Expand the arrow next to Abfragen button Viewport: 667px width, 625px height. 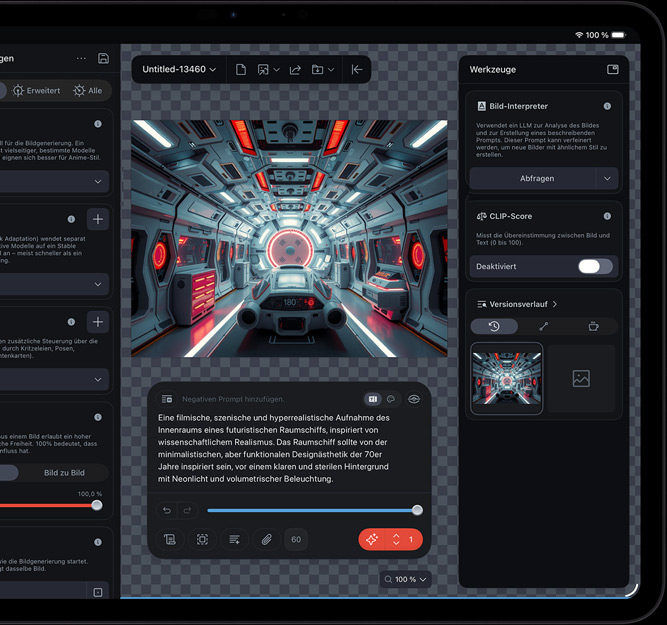click(606, 179)
